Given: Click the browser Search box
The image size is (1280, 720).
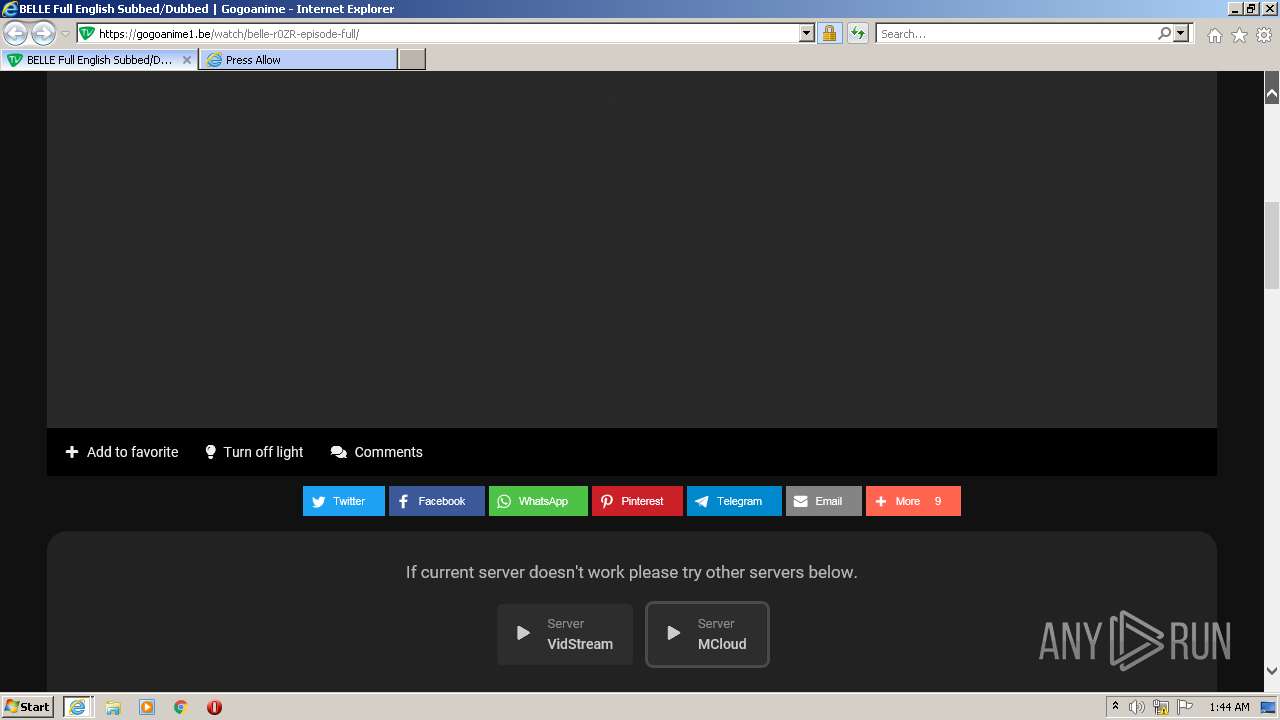Looking at the screenshot, I should coord(1016,33).
